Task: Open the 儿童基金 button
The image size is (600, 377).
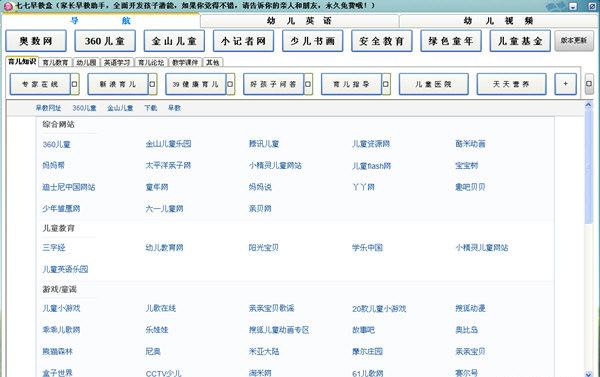Action: (520, 41)
